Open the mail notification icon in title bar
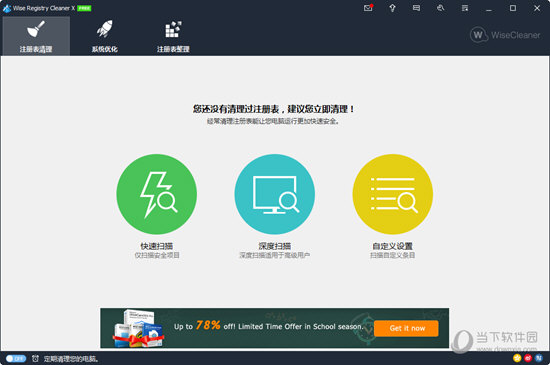 (x=368, y=8)
